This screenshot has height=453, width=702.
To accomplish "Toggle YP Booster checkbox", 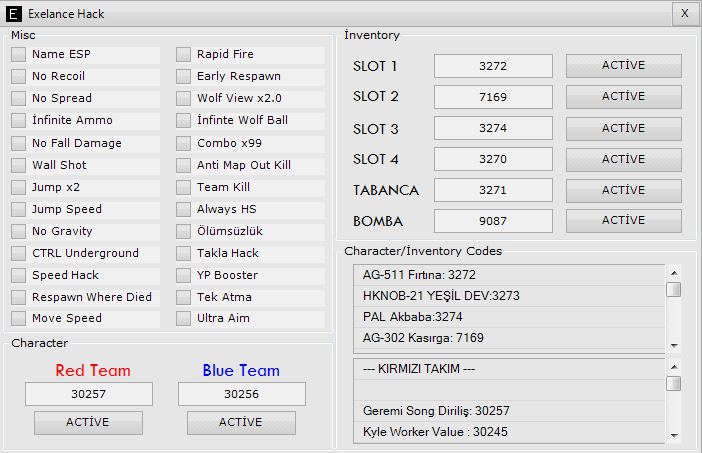I will pyautogui.click(x=183, y=275).
